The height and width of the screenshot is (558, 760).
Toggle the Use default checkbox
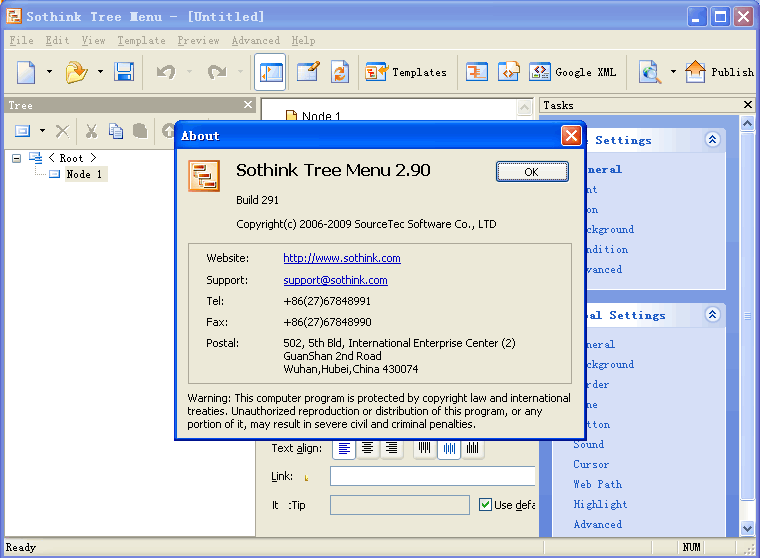486,505
